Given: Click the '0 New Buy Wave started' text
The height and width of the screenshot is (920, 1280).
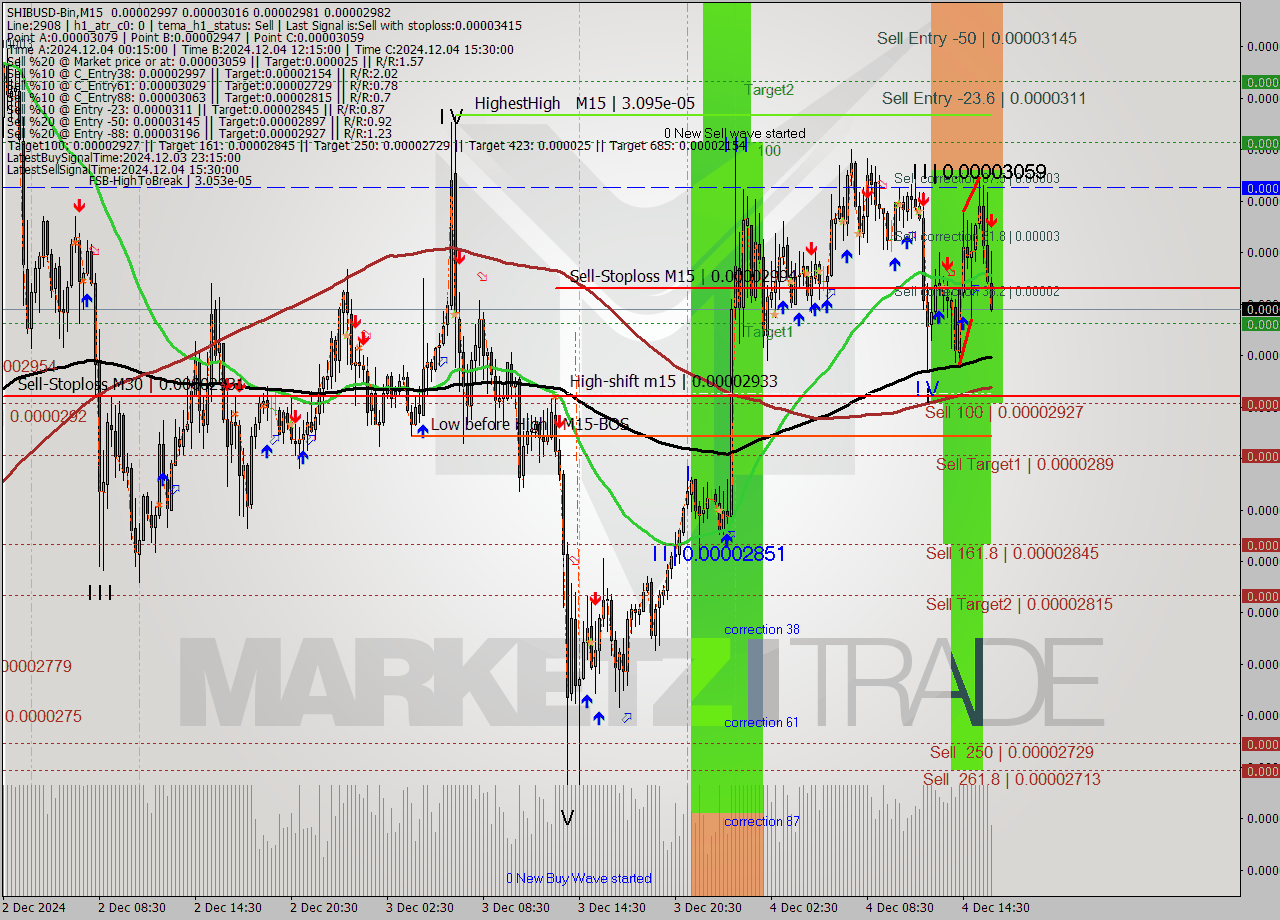Looking at the screenshot, I should tap(579, 878).
